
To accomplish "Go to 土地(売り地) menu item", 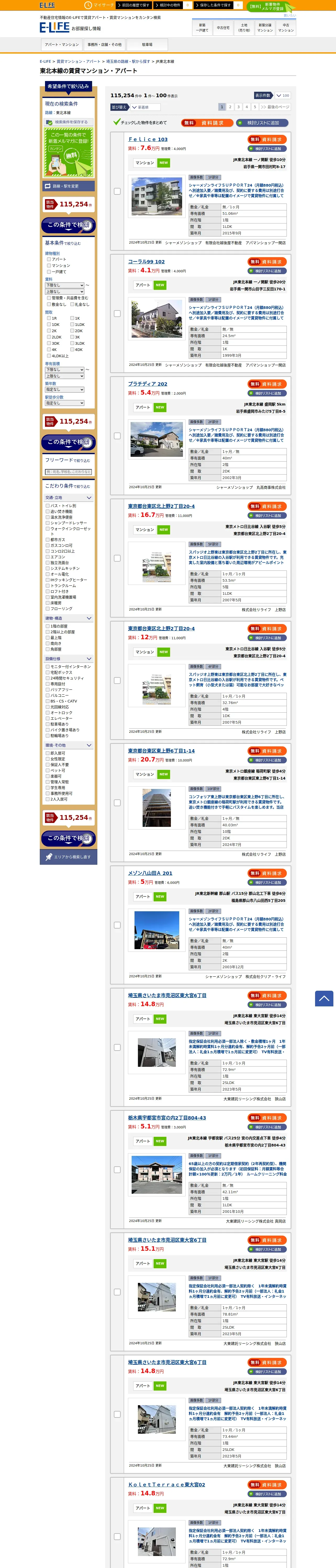I will point(244,28).
